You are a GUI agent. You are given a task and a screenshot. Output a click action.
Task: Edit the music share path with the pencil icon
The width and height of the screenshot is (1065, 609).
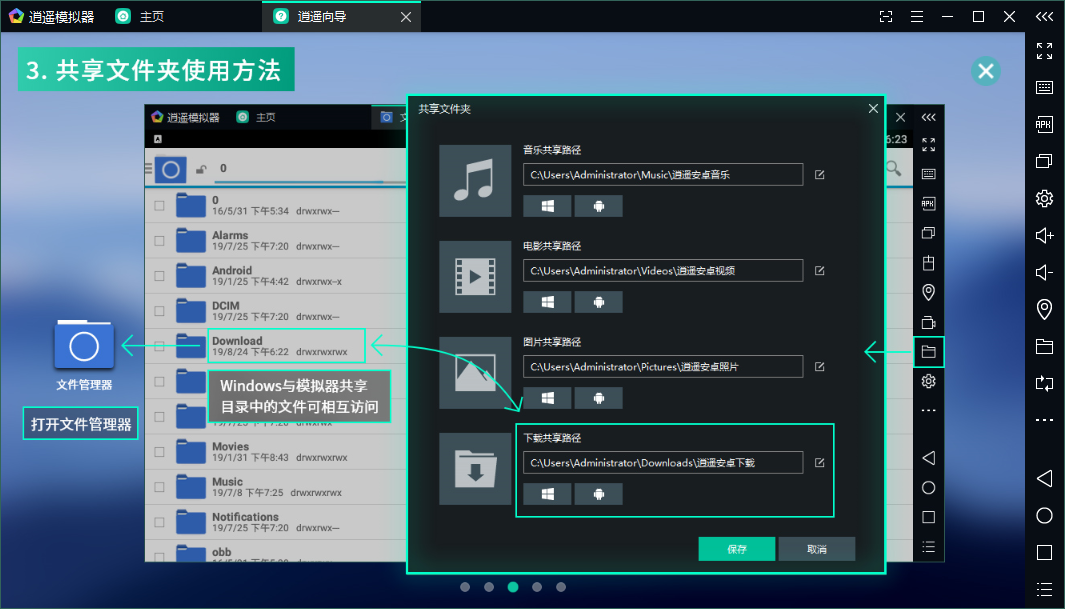click(x=820, y=174)
